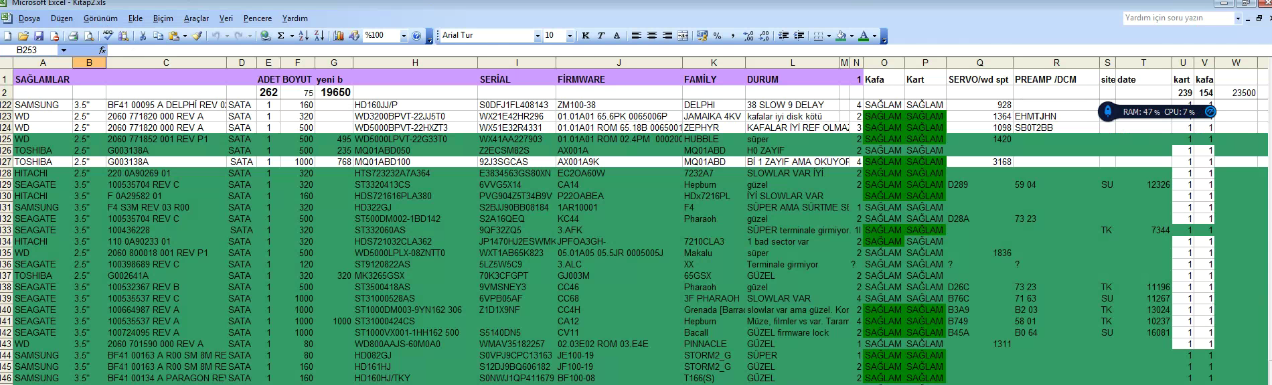The width and height of the screenshot is (1272, 385).
Task: Open the Yardım menu
Action: (295, 18)
